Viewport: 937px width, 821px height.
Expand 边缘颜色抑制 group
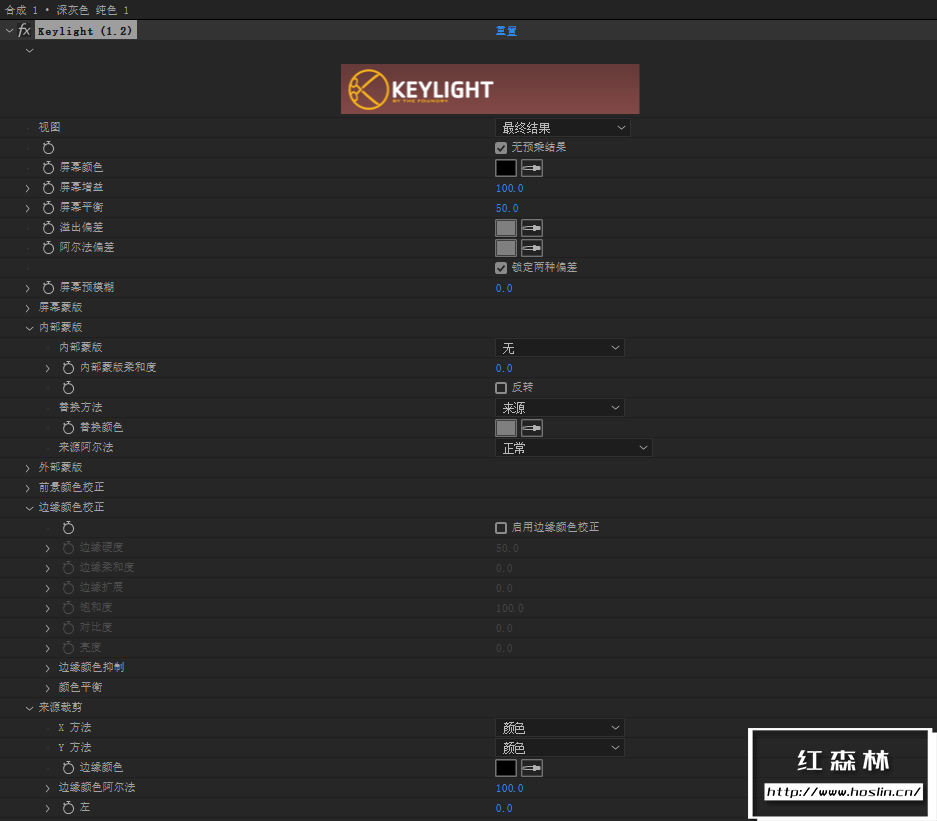(48, 668)
